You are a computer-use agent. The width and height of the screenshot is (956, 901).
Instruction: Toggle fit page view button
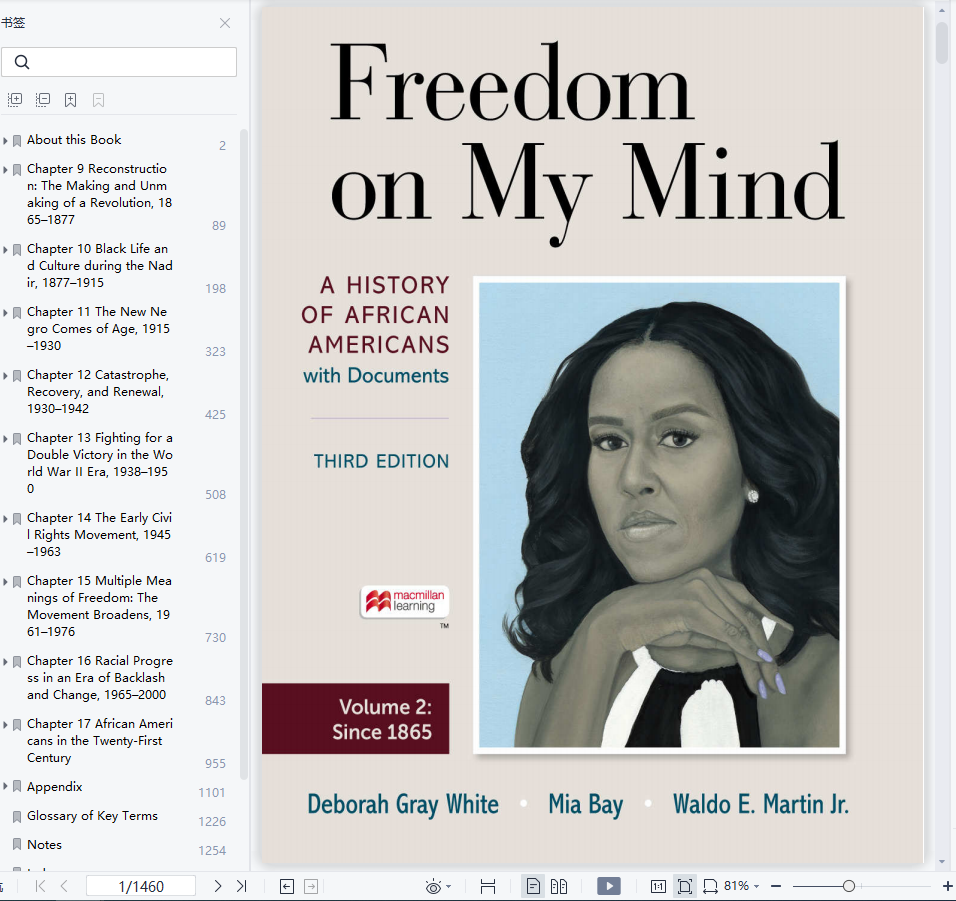[685, 886]
